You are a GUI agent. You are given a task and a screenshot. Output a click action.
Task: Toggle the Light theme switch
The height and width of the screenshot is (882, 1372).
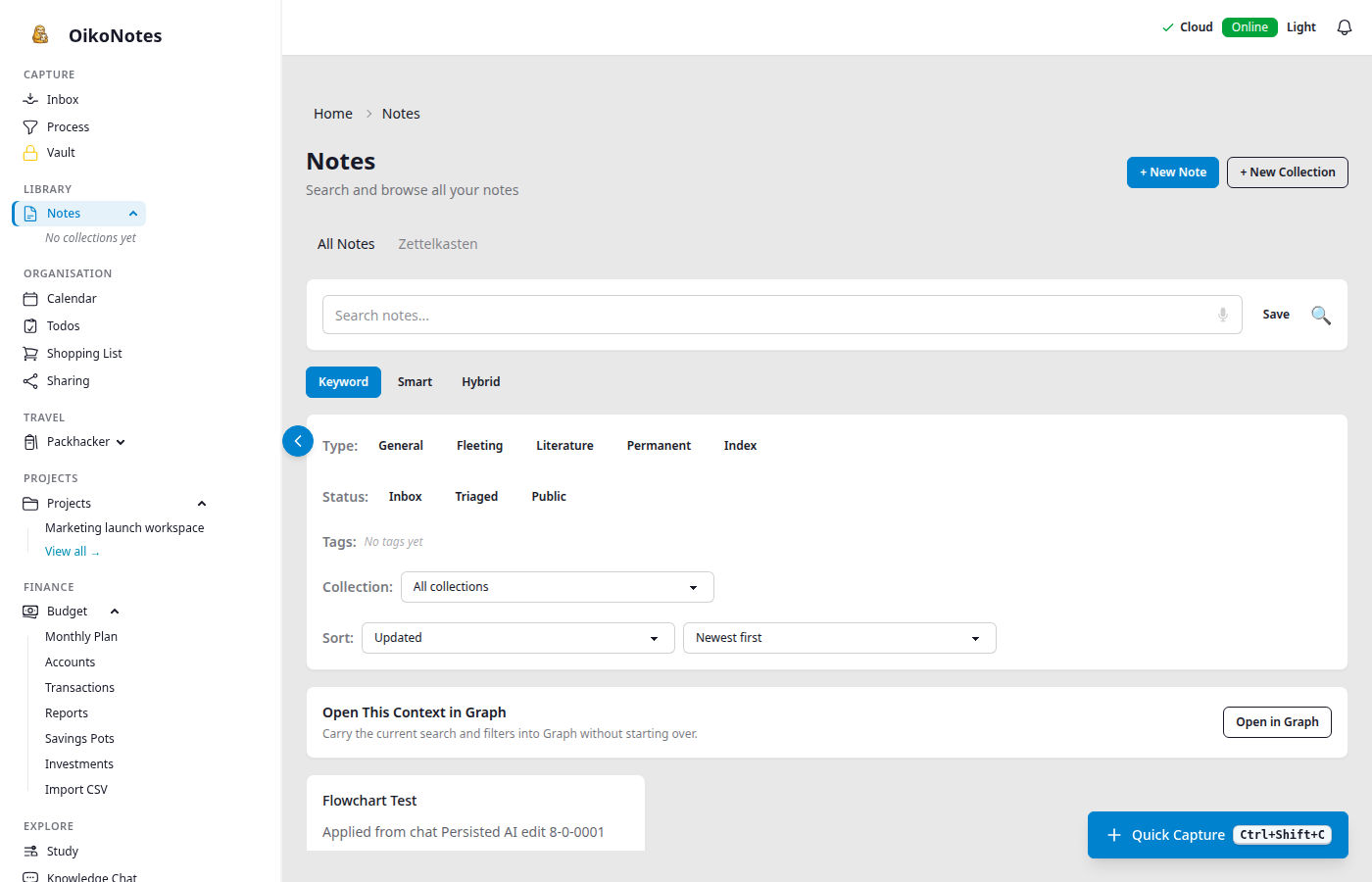[1301, 27]
